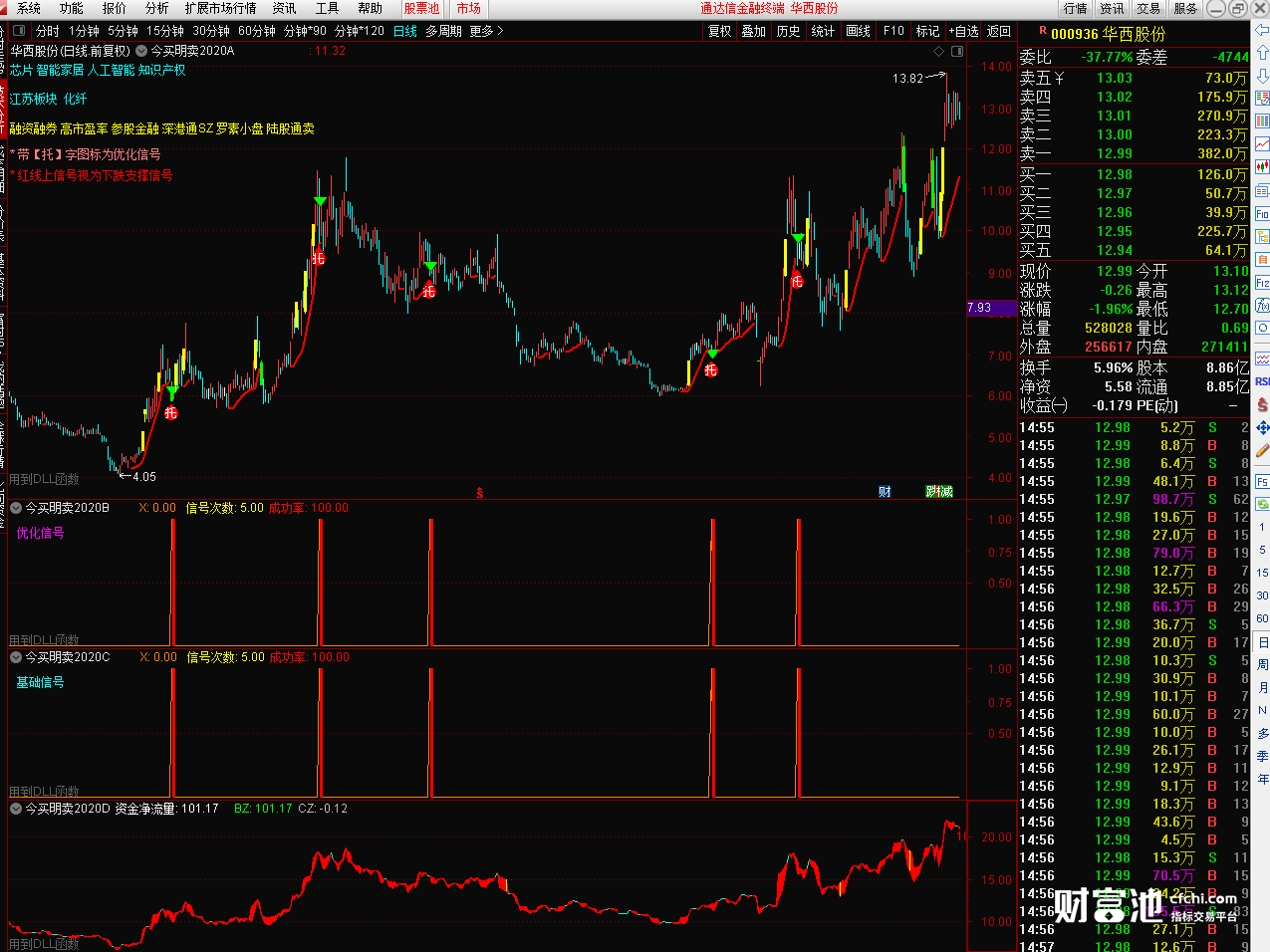Open the 报价 menu
This screenshot has width=1270, height=952.
click(x=115, y=8)
